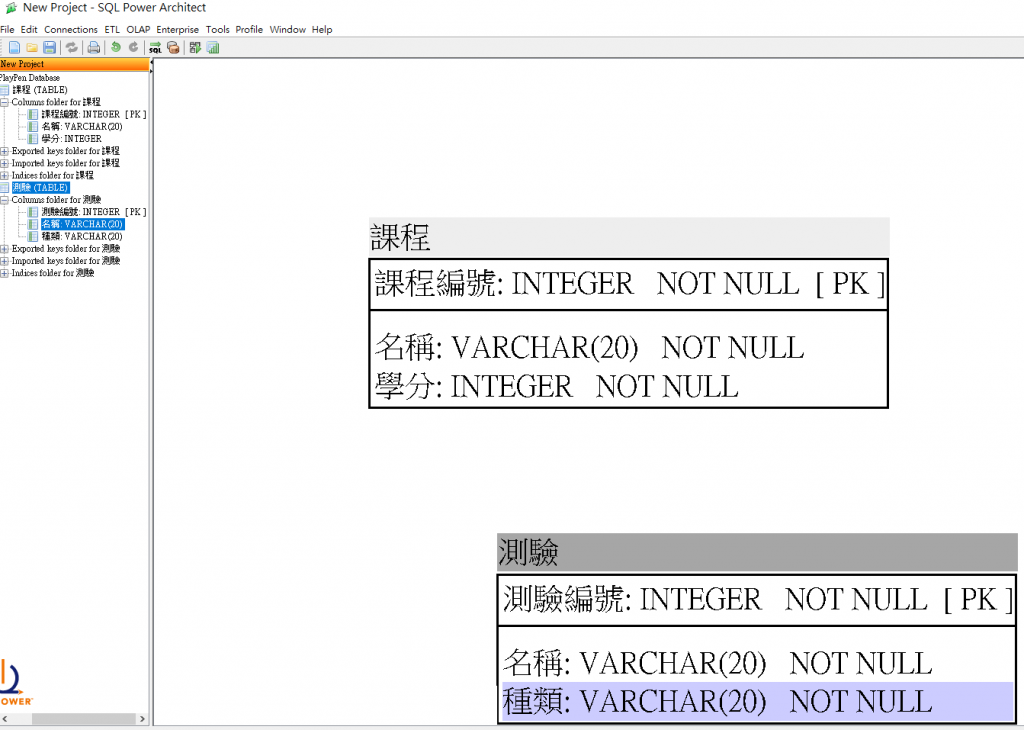1024x730 pixels.
Task: Select PlayPen Database in the tree
Action: tap(30, 78)
